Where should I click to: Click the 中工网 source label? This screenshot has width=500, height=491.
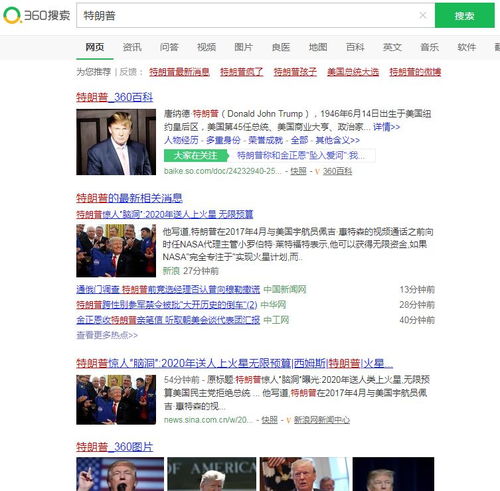[x=276, y=320]
